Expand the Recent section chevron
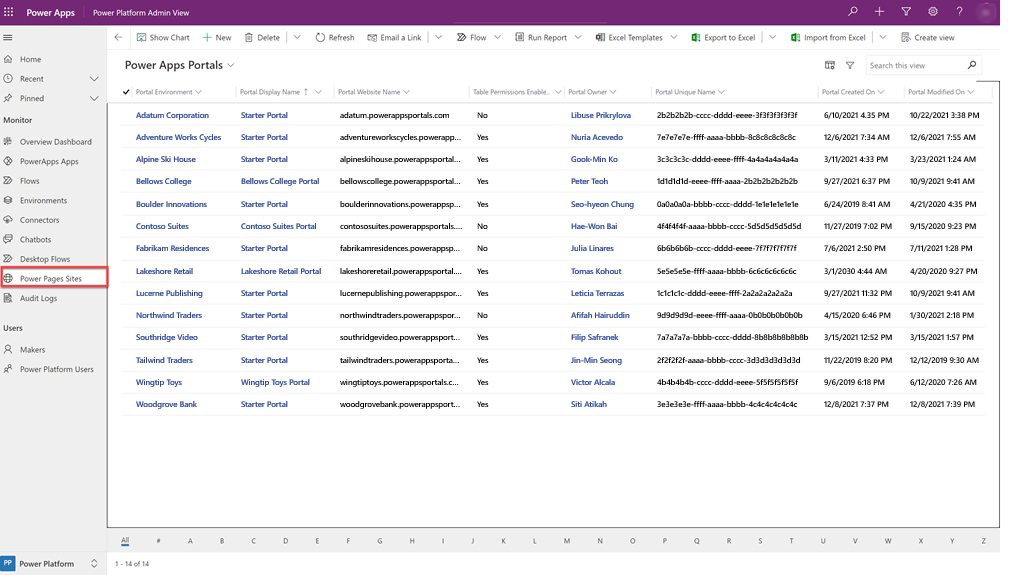 pyautogui.click(x=94, y=79)
